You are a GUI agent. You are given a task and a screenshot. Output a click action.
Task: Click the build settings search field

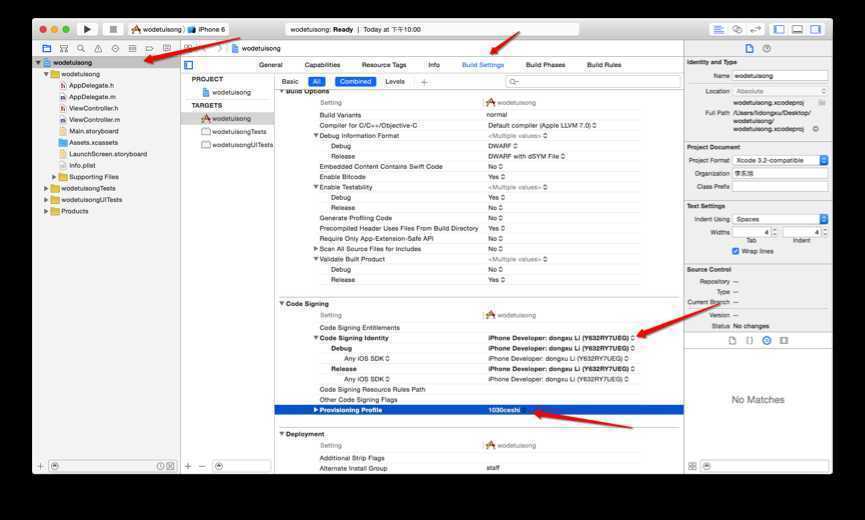coord(593,82)
